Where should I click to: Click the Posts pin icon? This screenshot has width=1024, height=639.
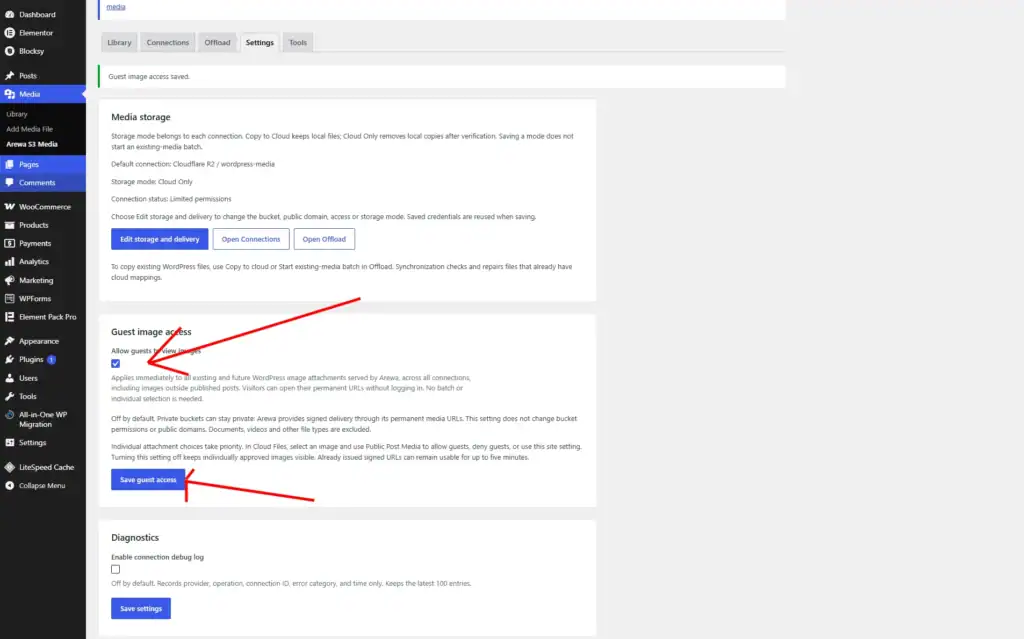coord(10,76)
